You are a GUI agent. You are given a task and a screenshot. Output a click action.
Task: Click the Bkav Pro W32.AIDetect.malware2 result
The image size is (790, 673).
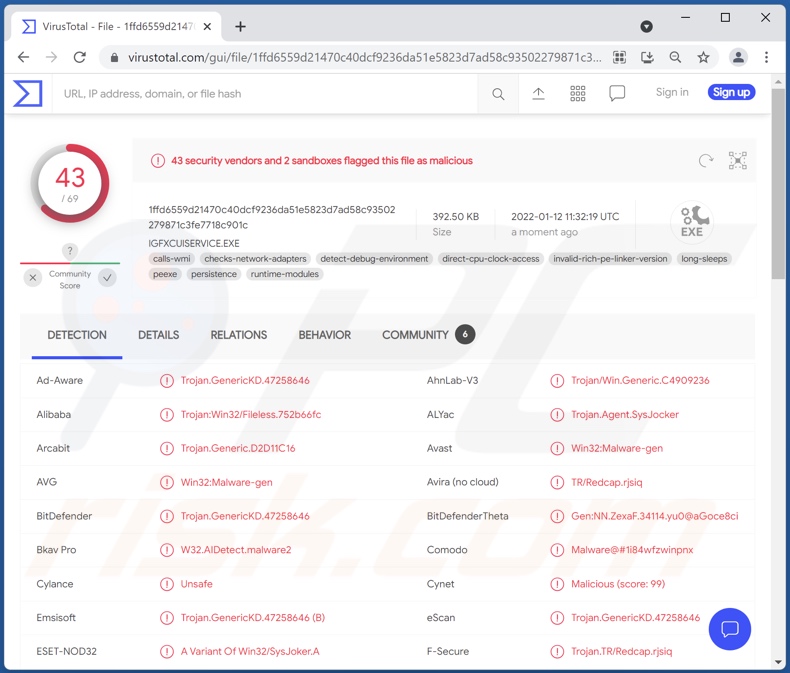(236, 550)
